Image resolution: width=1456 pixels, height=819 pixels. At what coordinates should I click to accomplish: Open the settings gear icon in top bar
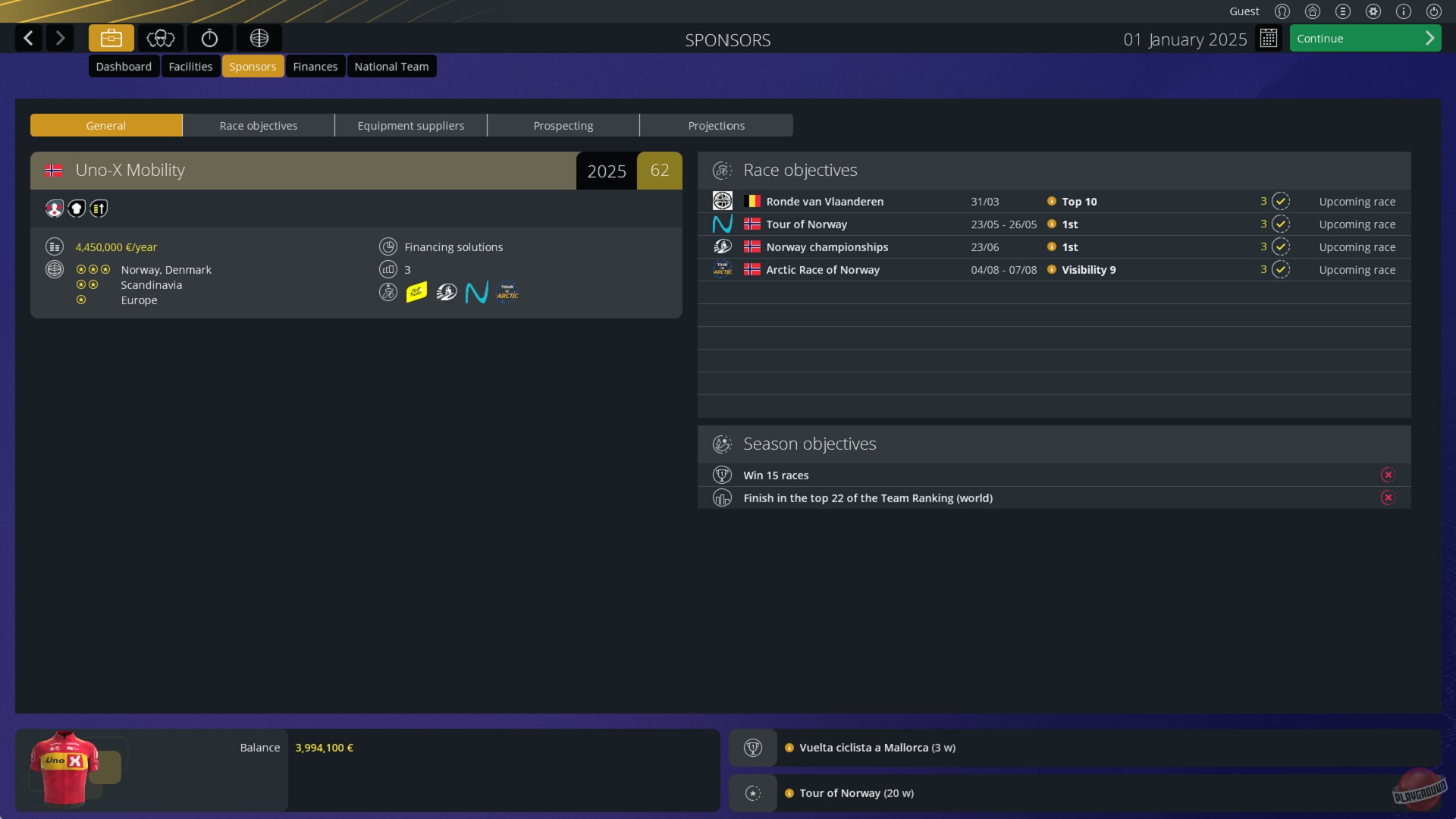pos(1373,11)
